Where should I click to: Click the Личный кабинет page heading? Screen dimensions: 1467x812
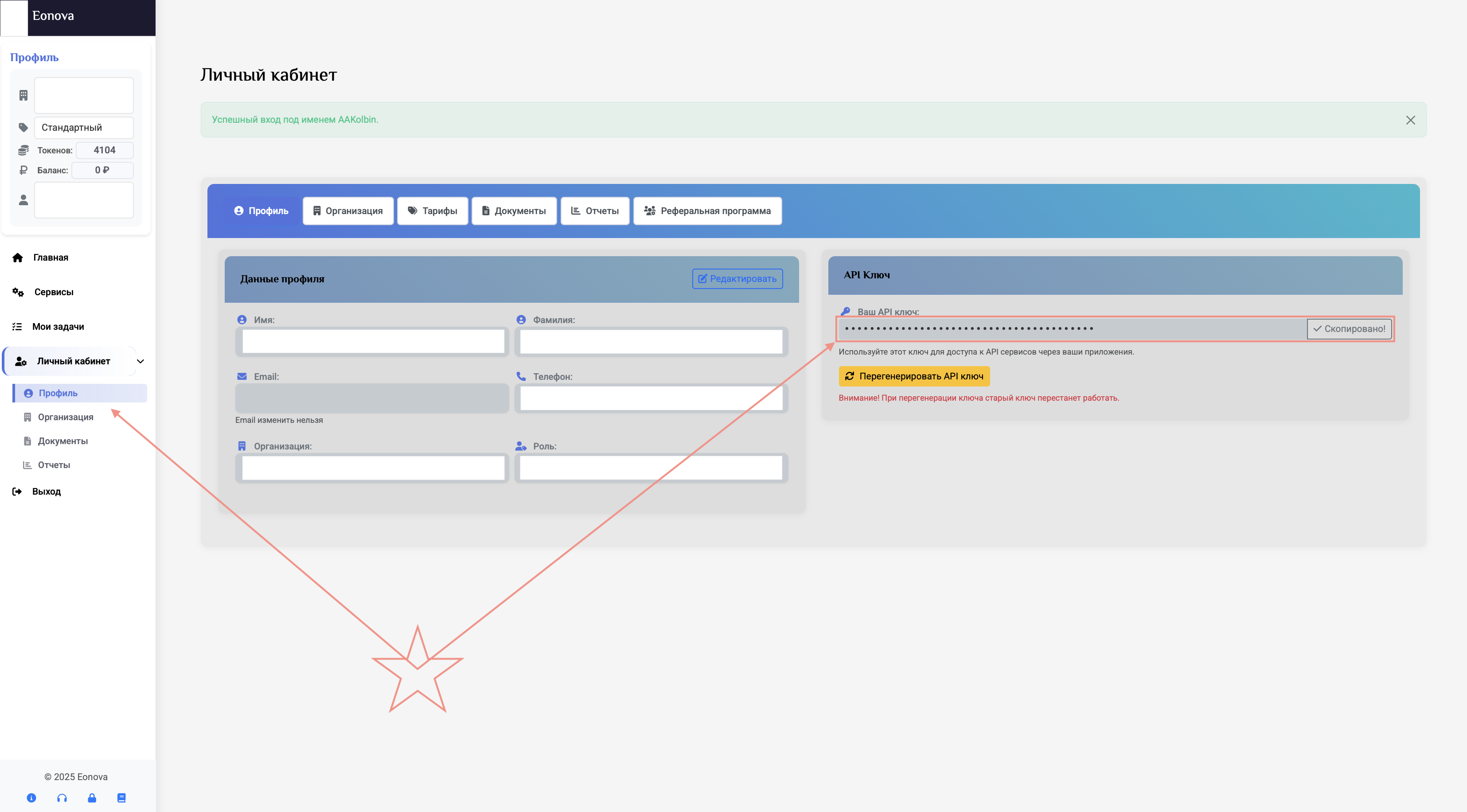[269, 74]
